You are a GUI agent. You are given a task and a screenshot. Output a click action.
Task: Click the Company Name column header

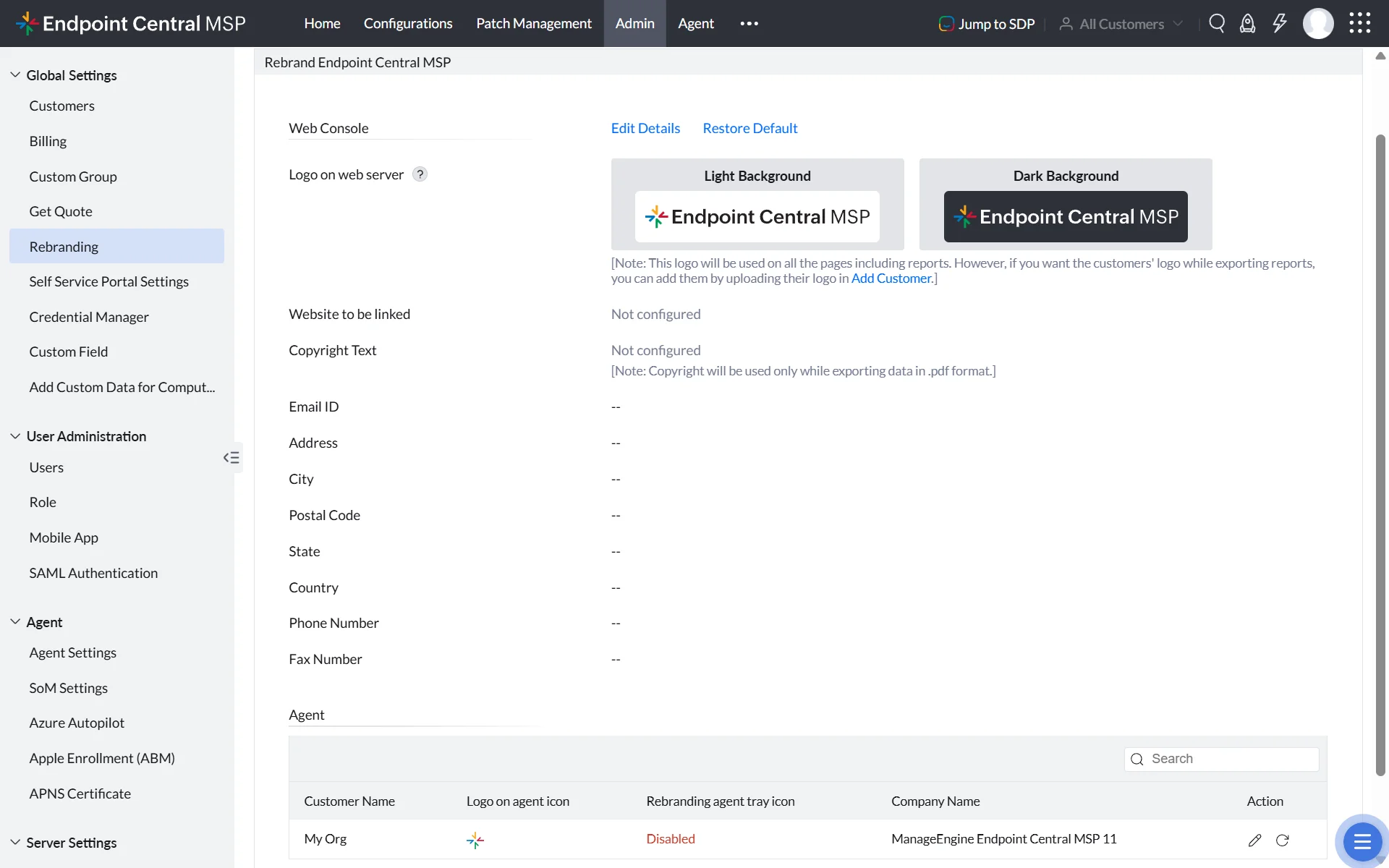[935, 801]
